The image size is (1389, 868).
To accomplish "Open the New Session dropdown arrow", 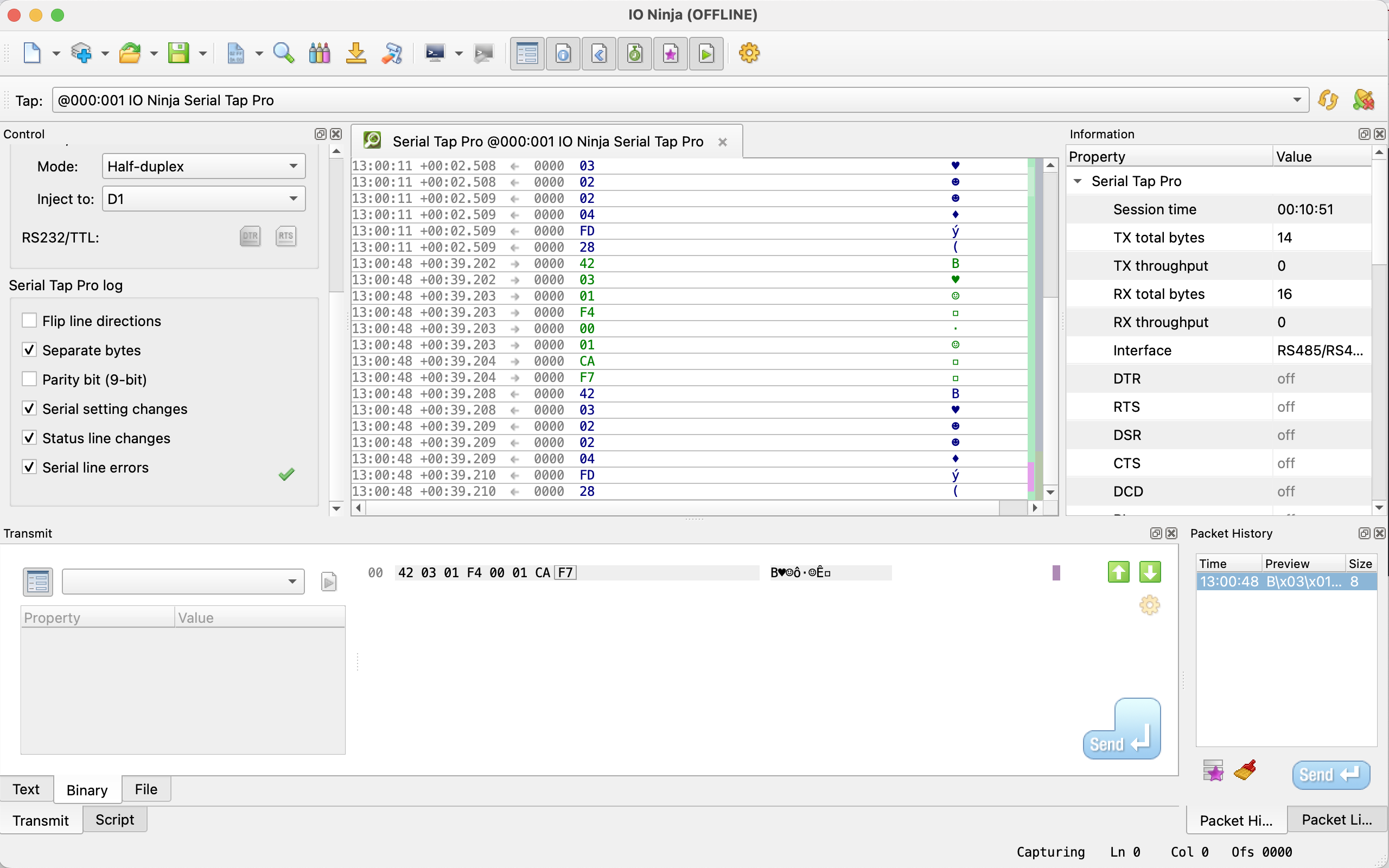I will point(56,54).
